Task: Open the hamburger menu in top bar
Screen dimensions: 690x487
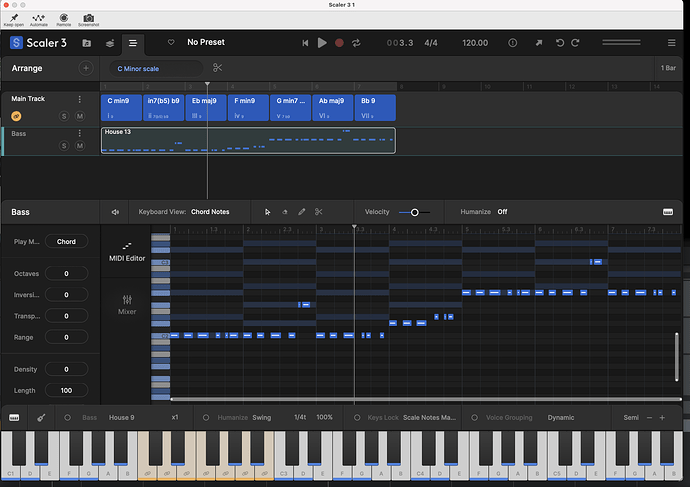Action: (x=133, y=43)
